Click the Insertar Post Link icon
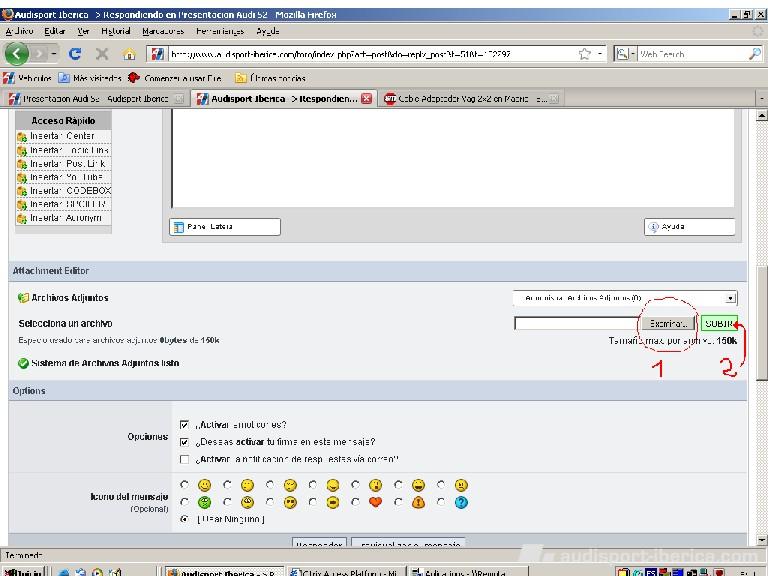Screen dimensions: 768x576 click(x=22, y=164)
